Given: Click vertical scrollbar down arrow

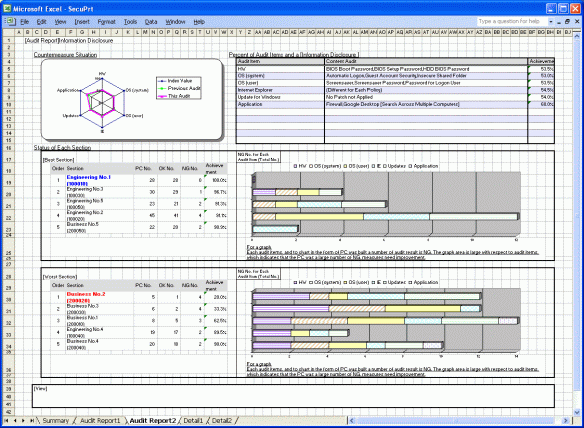Looking at the screenshot, I should coord(577,412).
